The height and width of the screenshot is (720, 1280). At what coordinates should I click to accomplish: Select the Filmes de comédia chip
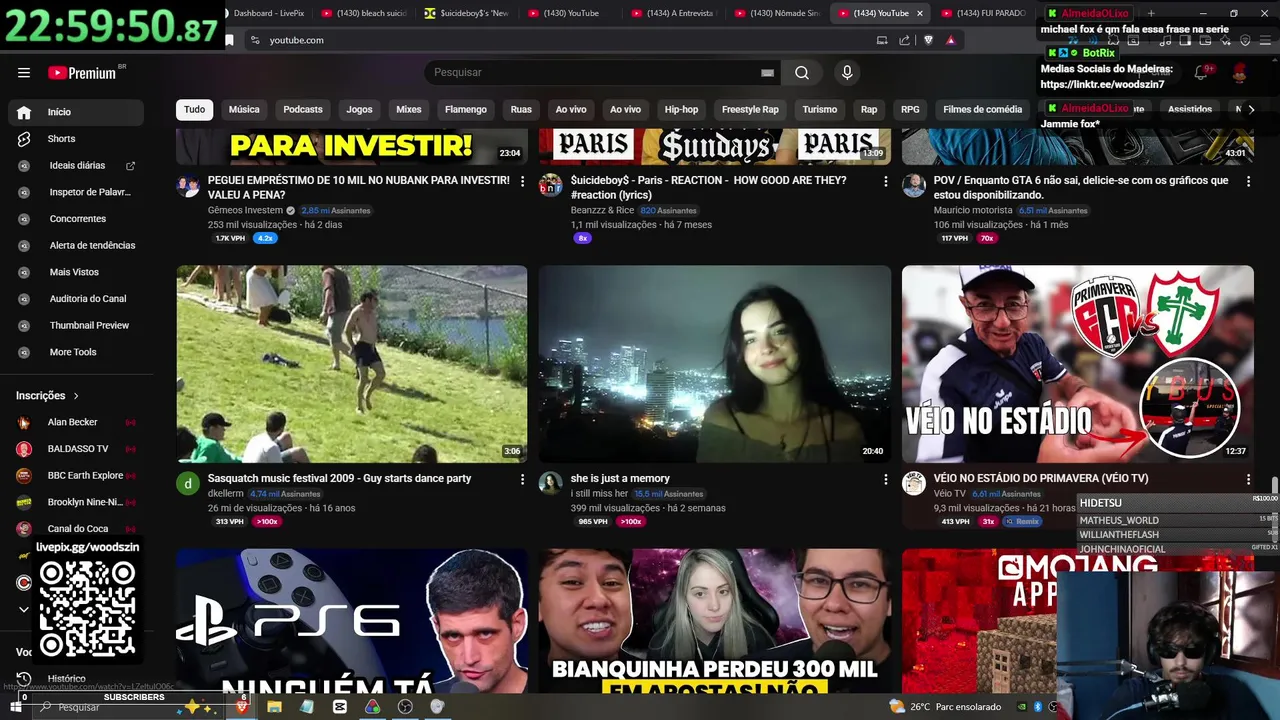point(983,109)
